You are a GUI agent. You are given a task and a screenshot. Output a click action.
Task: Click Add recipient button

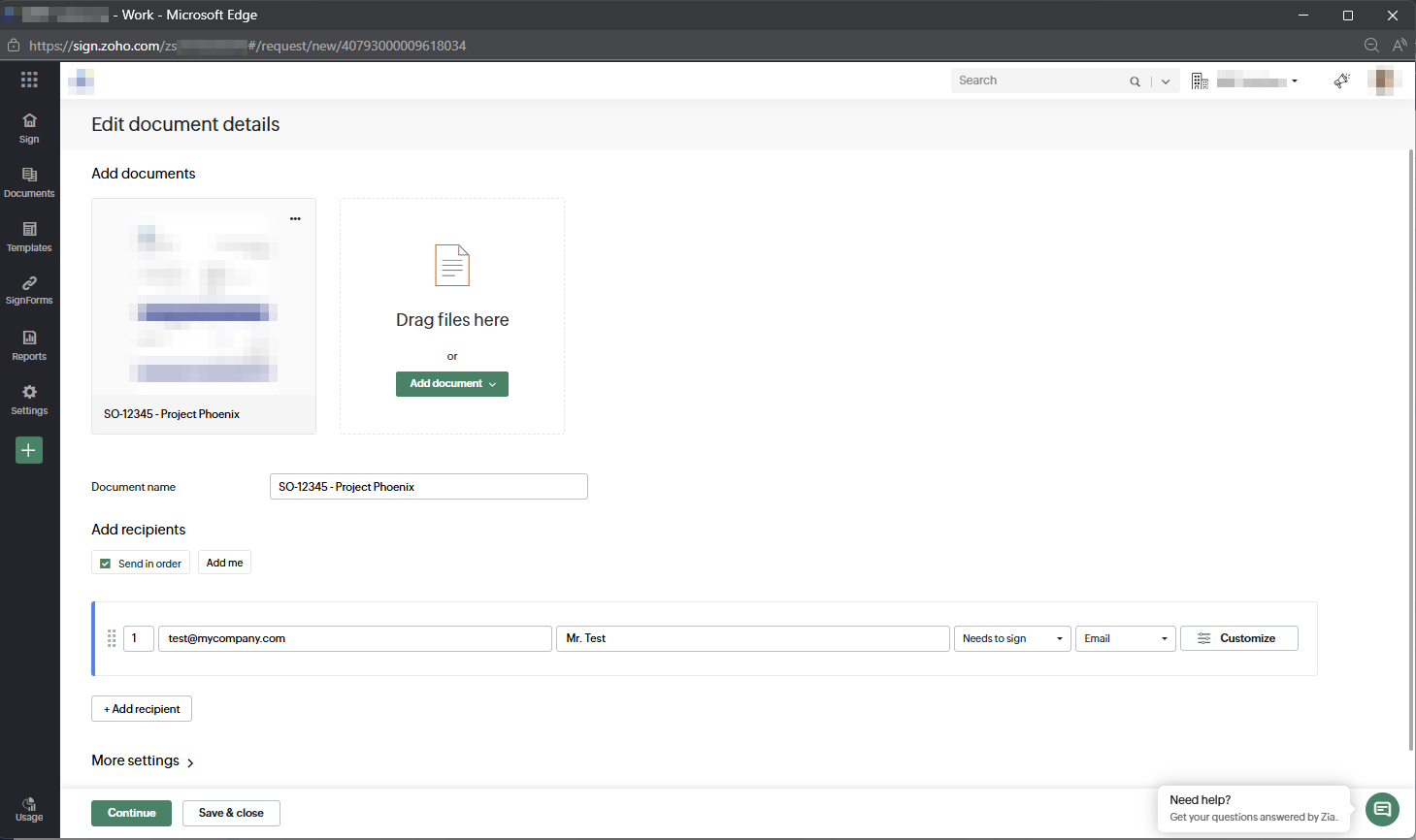tap(142, 709)
